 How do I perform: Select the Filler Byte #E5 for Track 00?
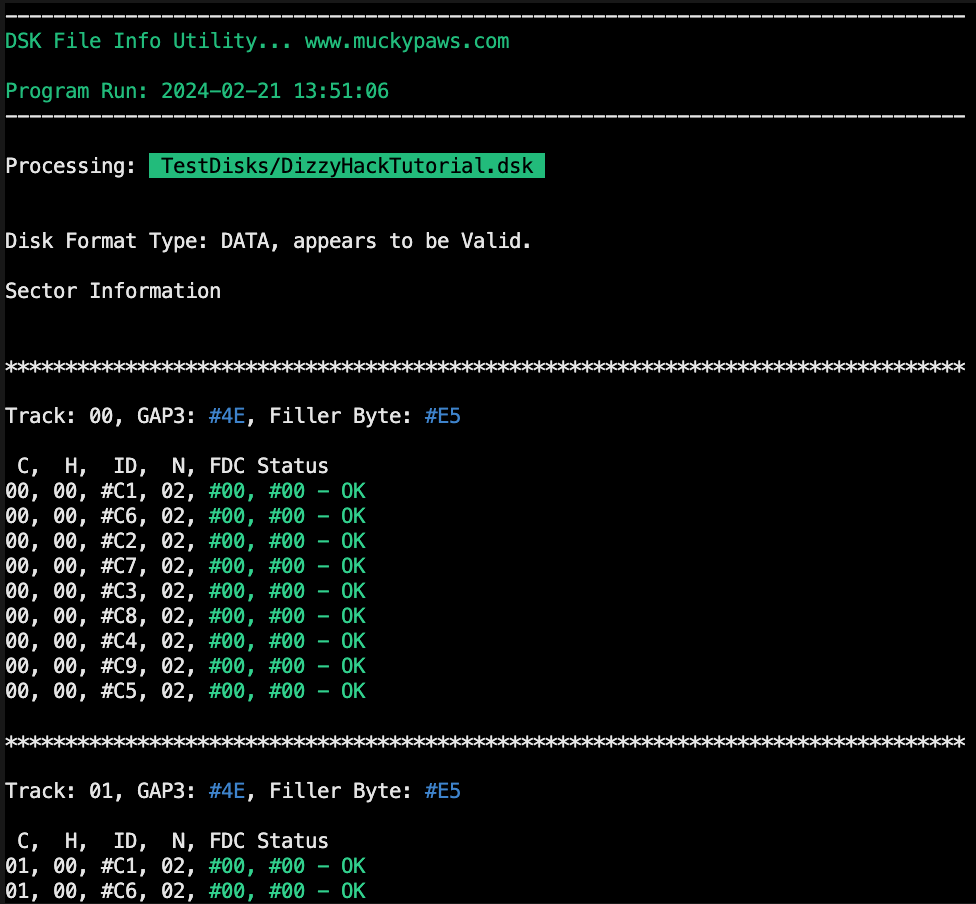(442, 415)
